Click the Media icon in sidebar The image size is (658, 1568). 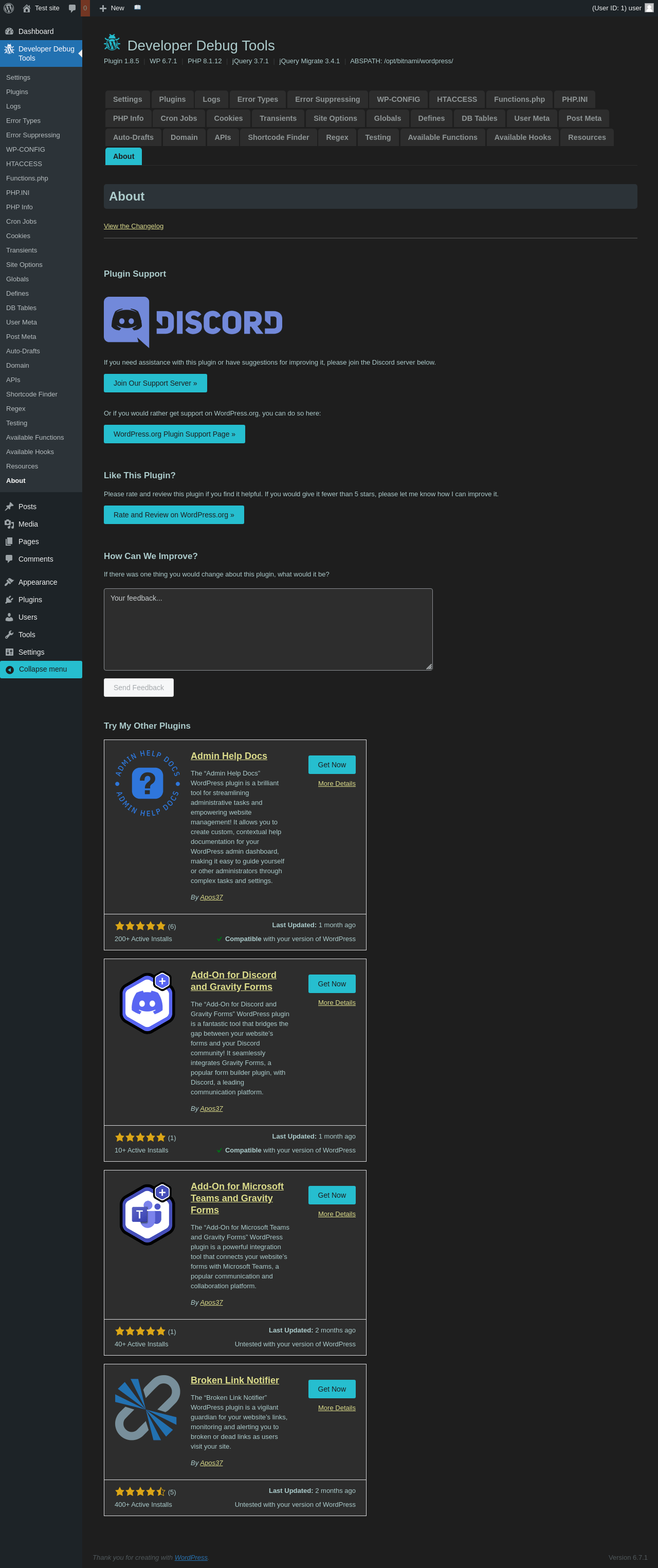tap(9, 524)
